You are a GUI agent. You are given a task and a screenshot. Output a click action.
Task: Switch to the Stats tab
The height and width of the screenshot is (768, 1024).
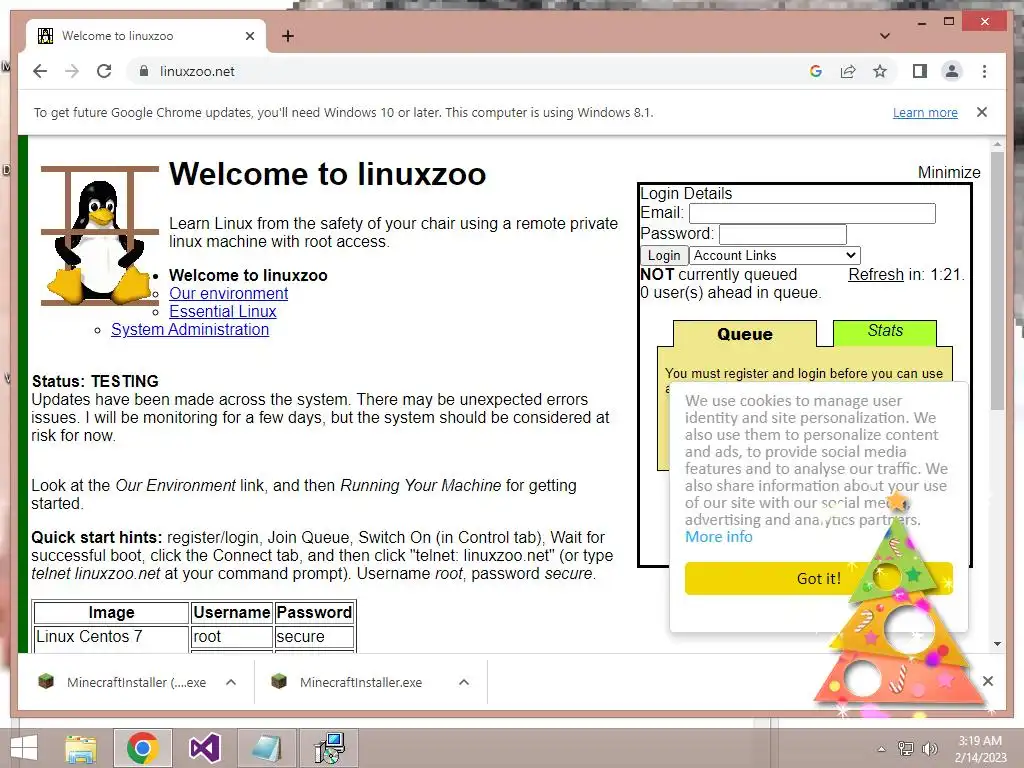coord(885,332)
